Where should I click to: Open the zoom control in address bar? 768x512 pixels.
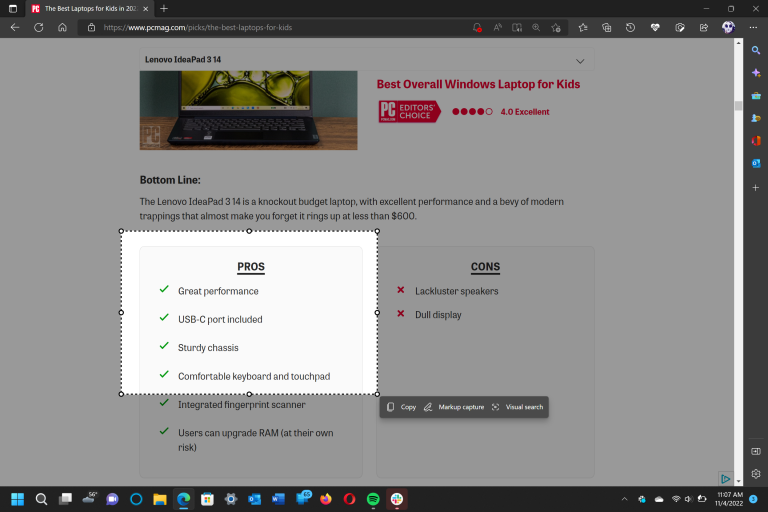[536, 27]
